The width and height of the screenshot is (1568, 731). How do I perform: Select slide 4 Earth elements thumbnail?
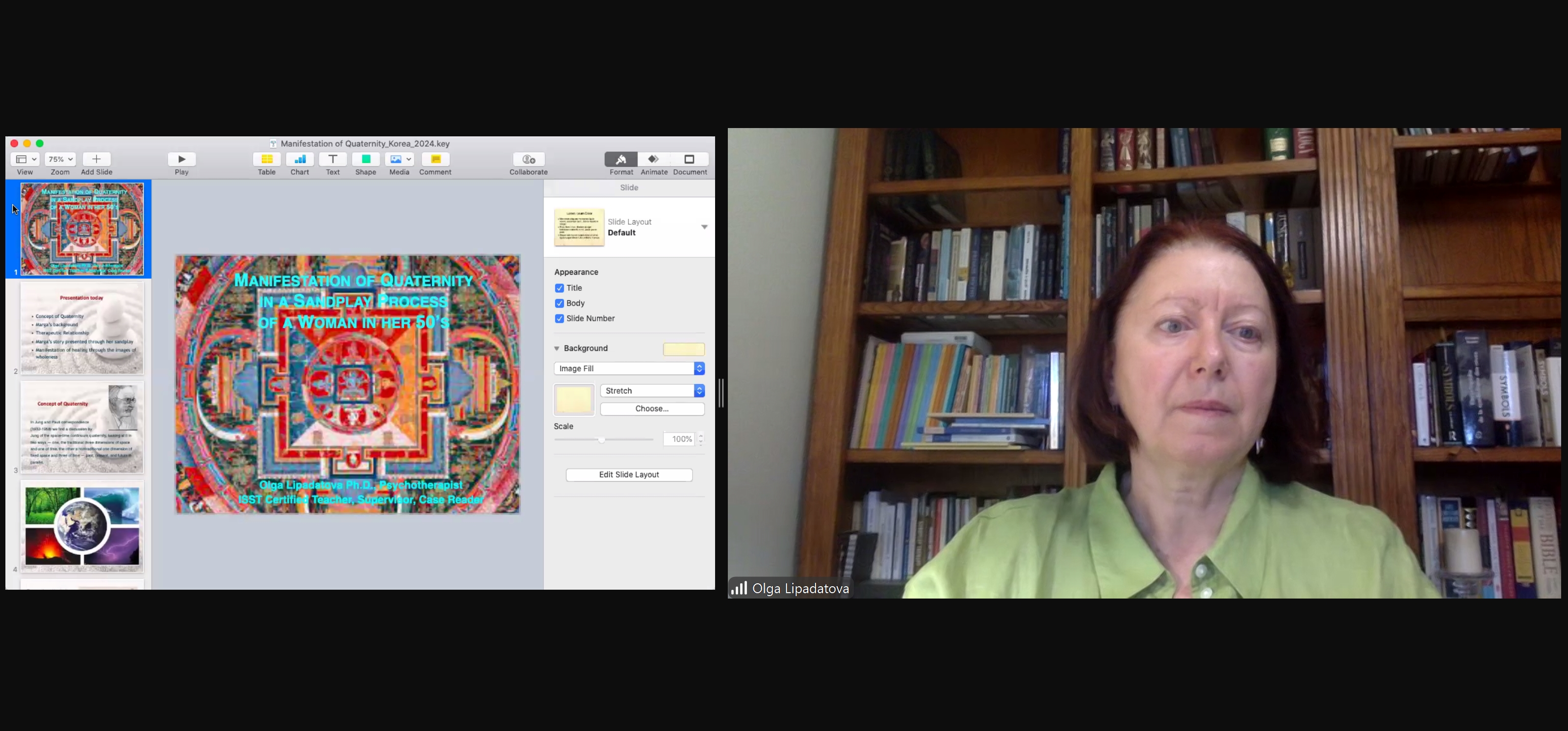pyautogui.click(x=82, y=526)
